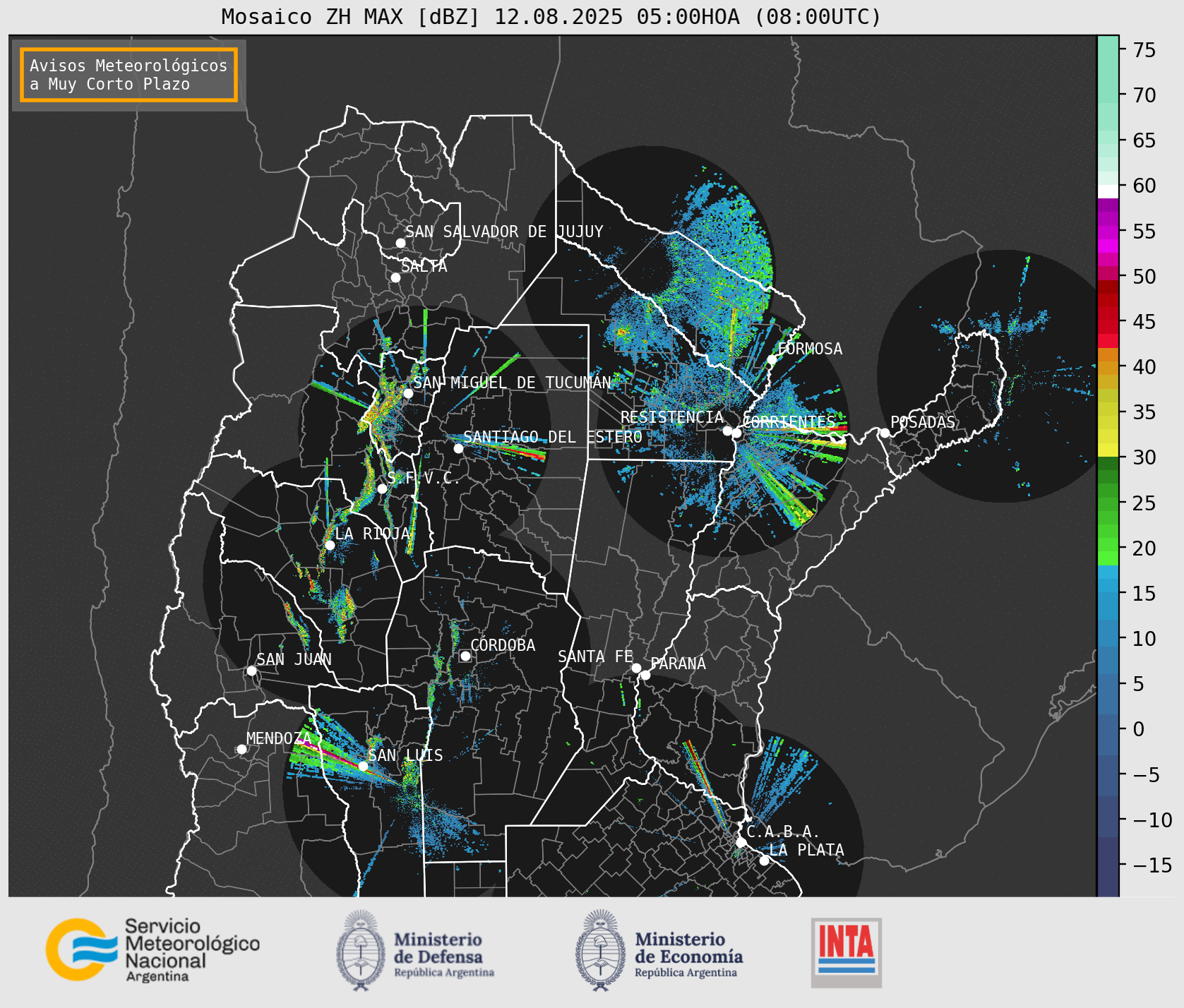
Task: Select the San Salvador de Jujuy city marker
Action: [x=400, y=243]
